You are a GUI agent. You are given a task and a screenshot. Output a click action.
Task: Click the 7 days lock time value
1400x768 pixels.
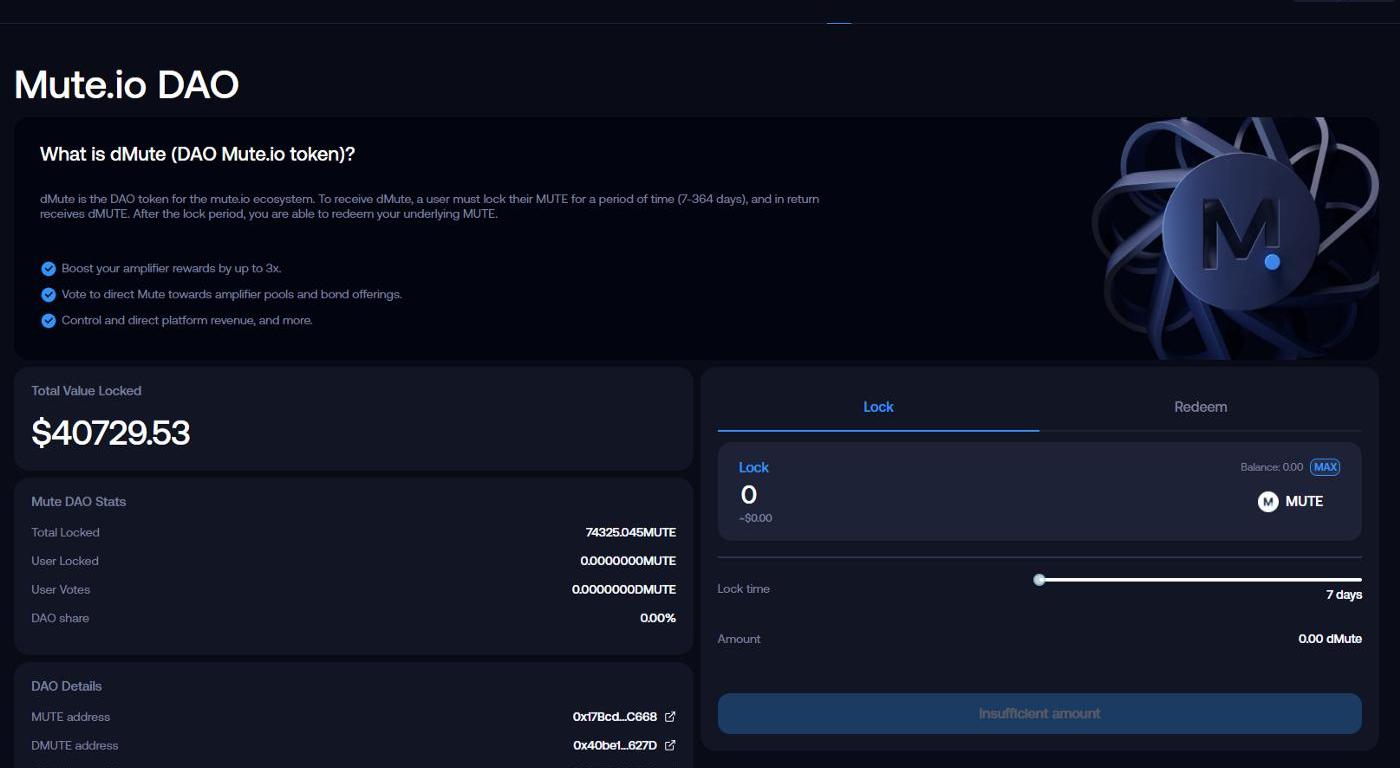[x=1344, y=595]
